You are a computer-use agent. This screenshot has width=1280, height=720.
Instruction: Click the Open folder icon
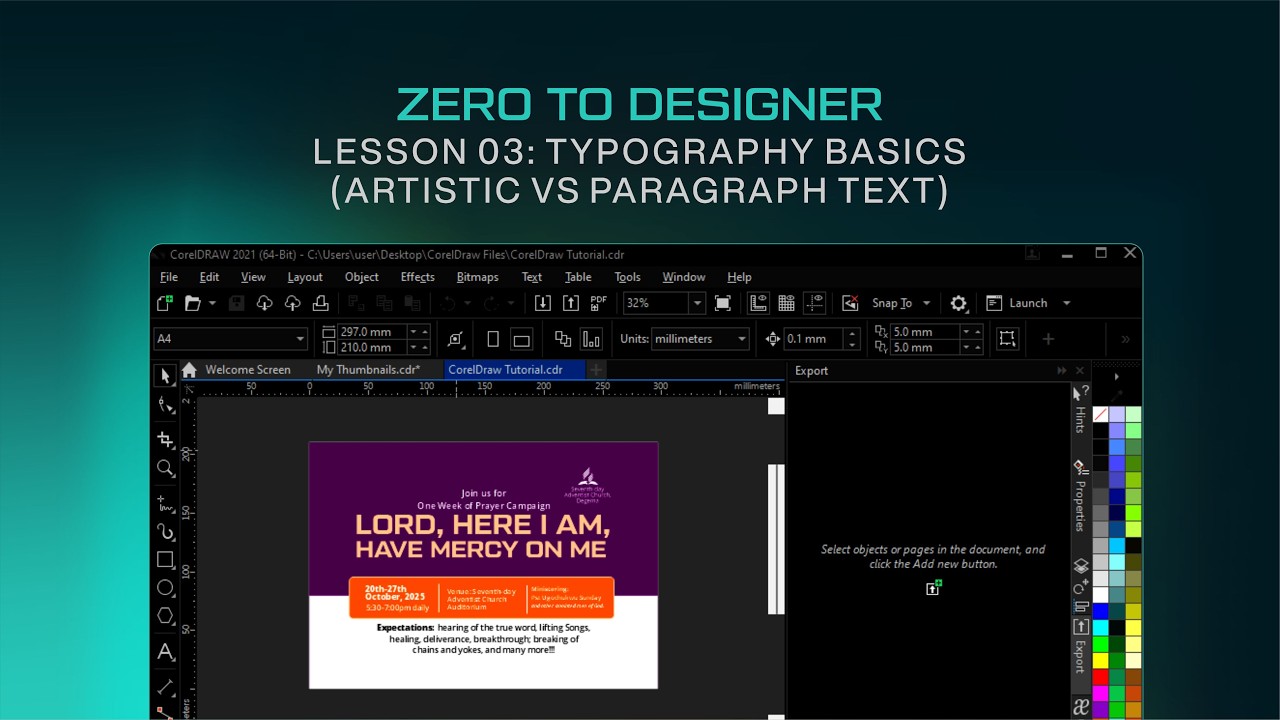click(193, 303)
